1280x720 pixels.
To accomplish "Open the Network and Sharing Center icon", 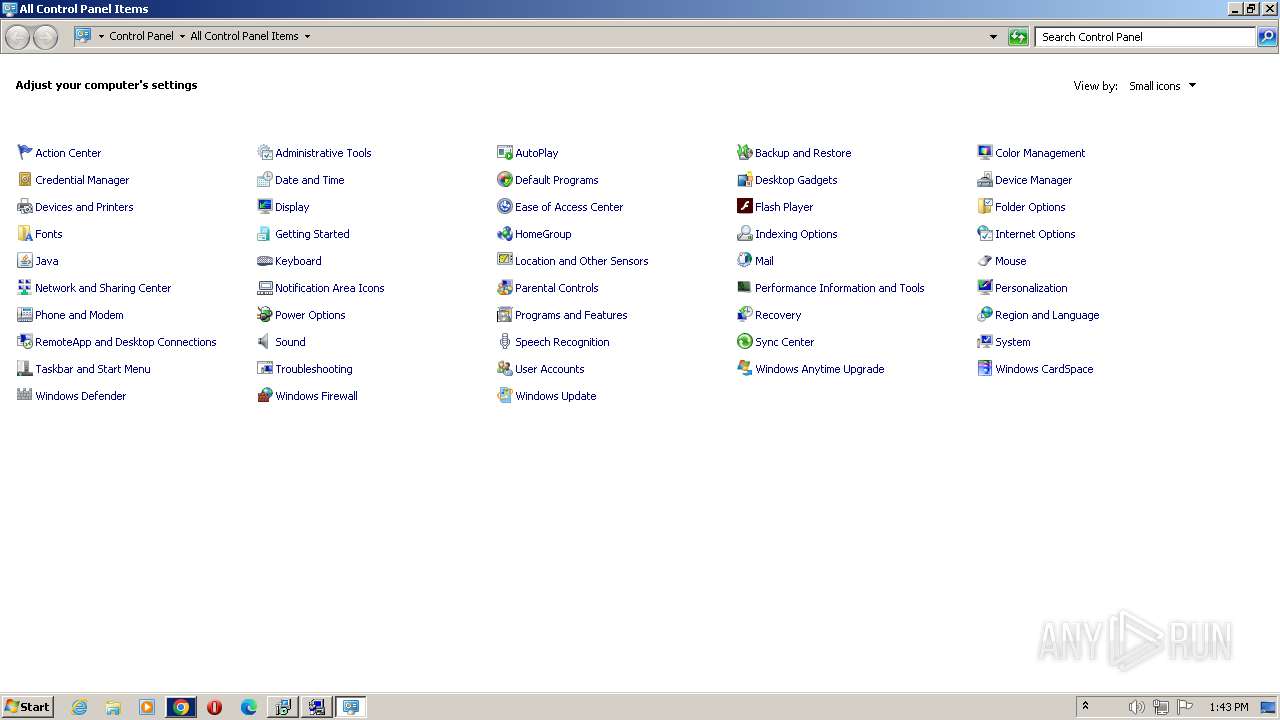I will tap(25, 287).
